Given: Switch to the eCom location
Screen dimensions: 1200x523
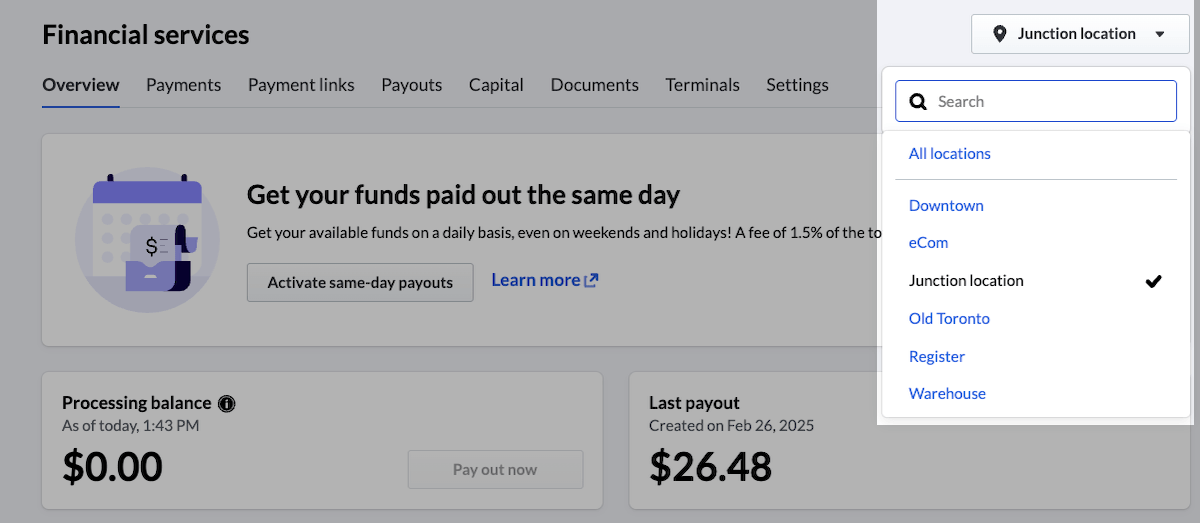Looking at the screenshot, I should coord(928,243).
